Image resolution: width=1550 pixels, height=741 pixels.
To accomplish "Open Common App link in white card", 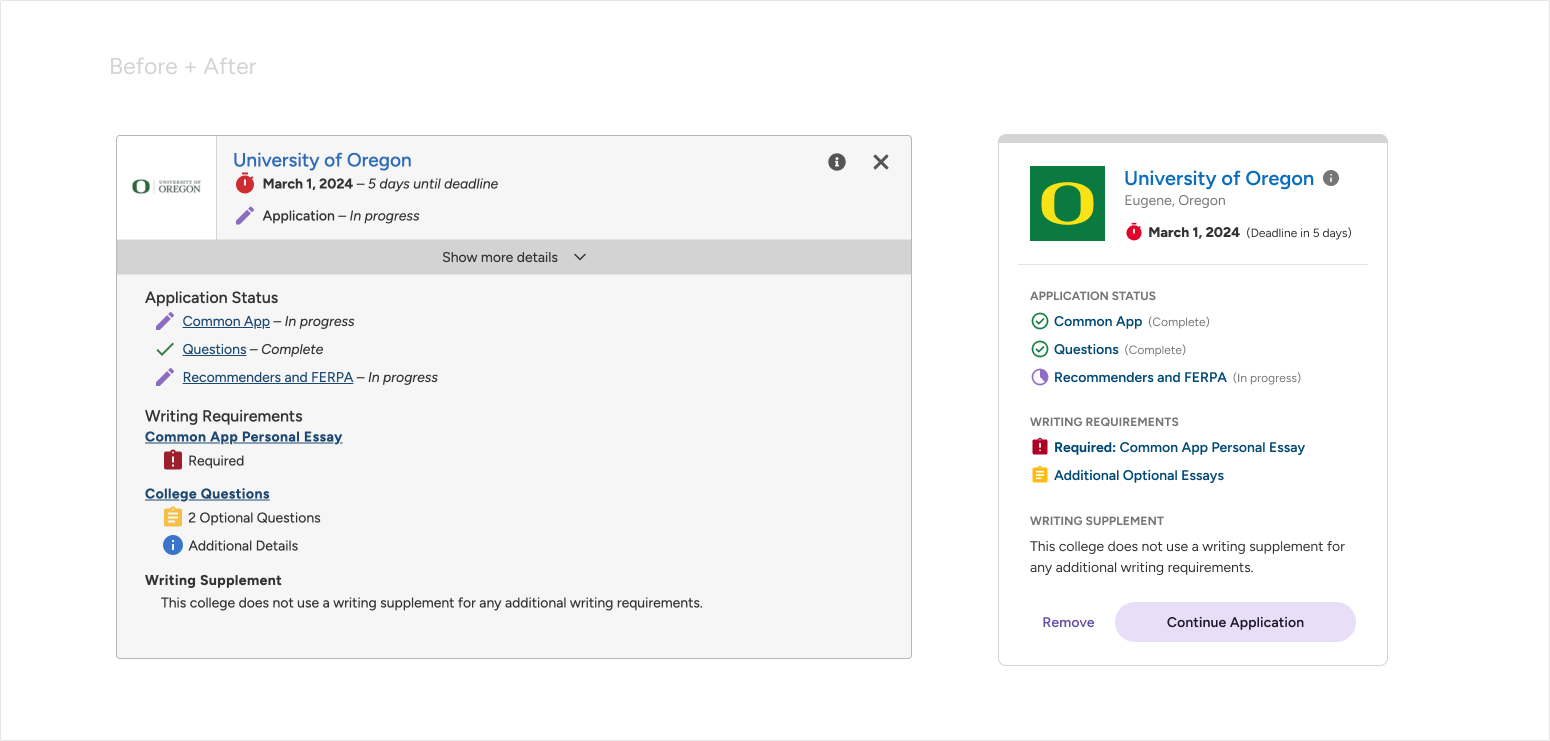I will (x=1098, y=321).
